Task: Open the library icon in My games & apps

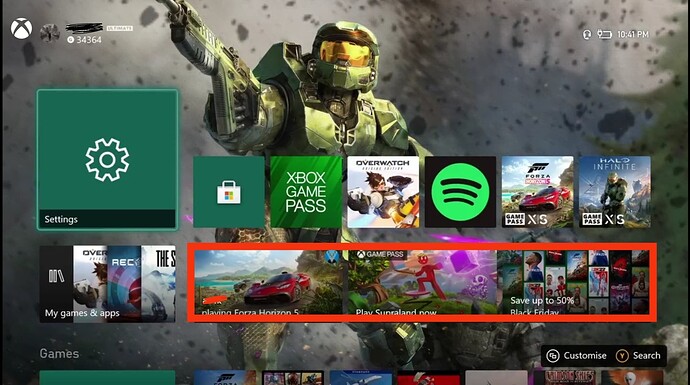Action: (56, 276)
